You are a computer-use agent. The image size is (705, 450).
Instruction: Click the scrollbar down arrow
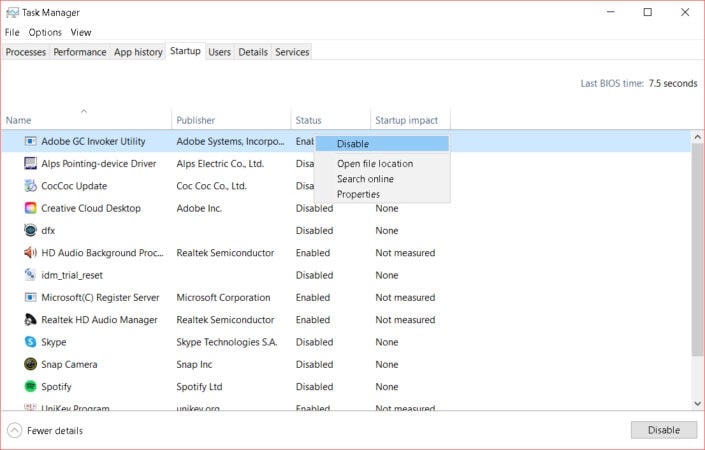click(x=697, y=404)
